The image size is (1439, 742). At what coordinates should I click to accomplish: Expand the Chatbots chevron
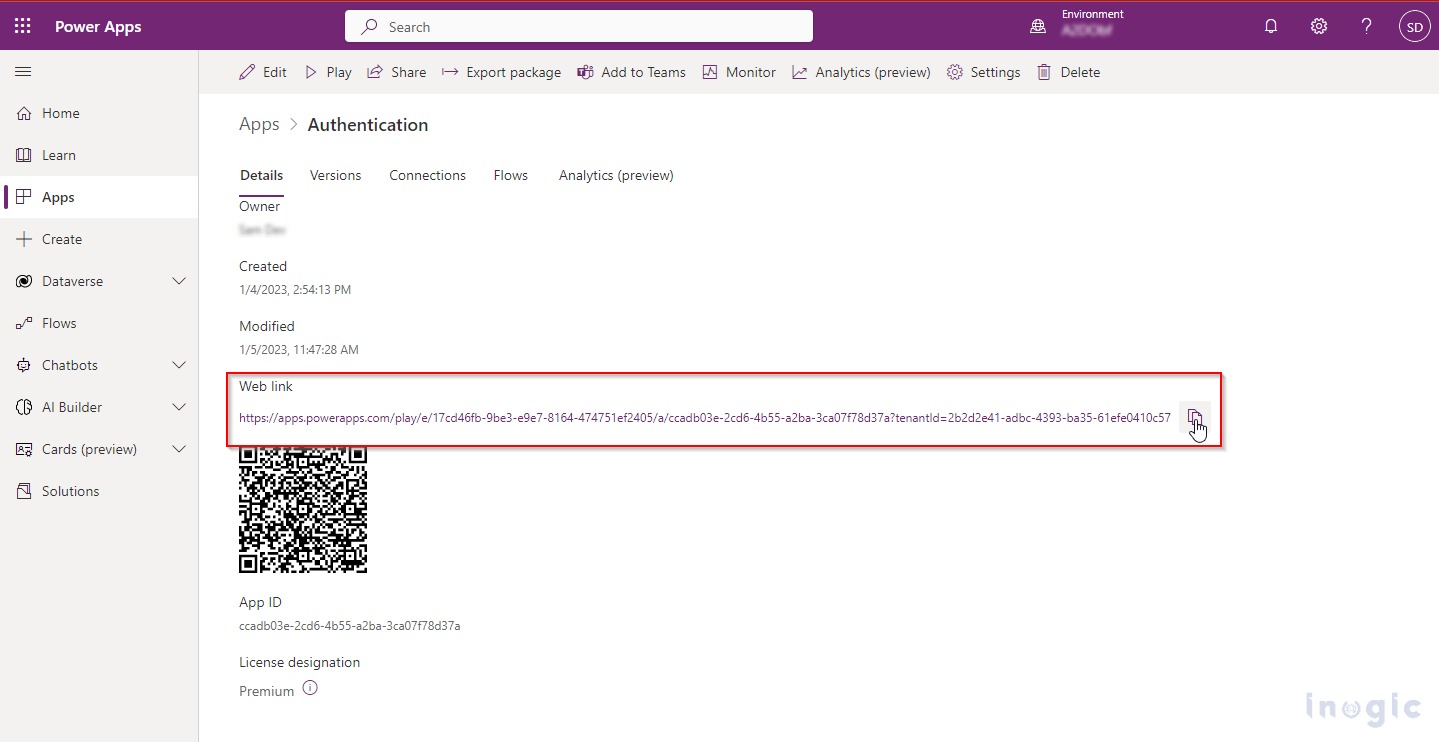179,365
